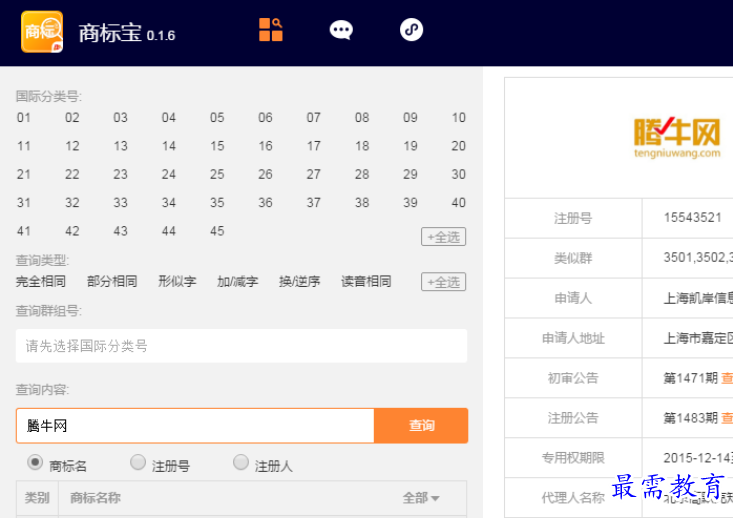This screenshot has height=518, width=733.
Task: Click the mini-program link icon
Action: (x=411, y=30)
